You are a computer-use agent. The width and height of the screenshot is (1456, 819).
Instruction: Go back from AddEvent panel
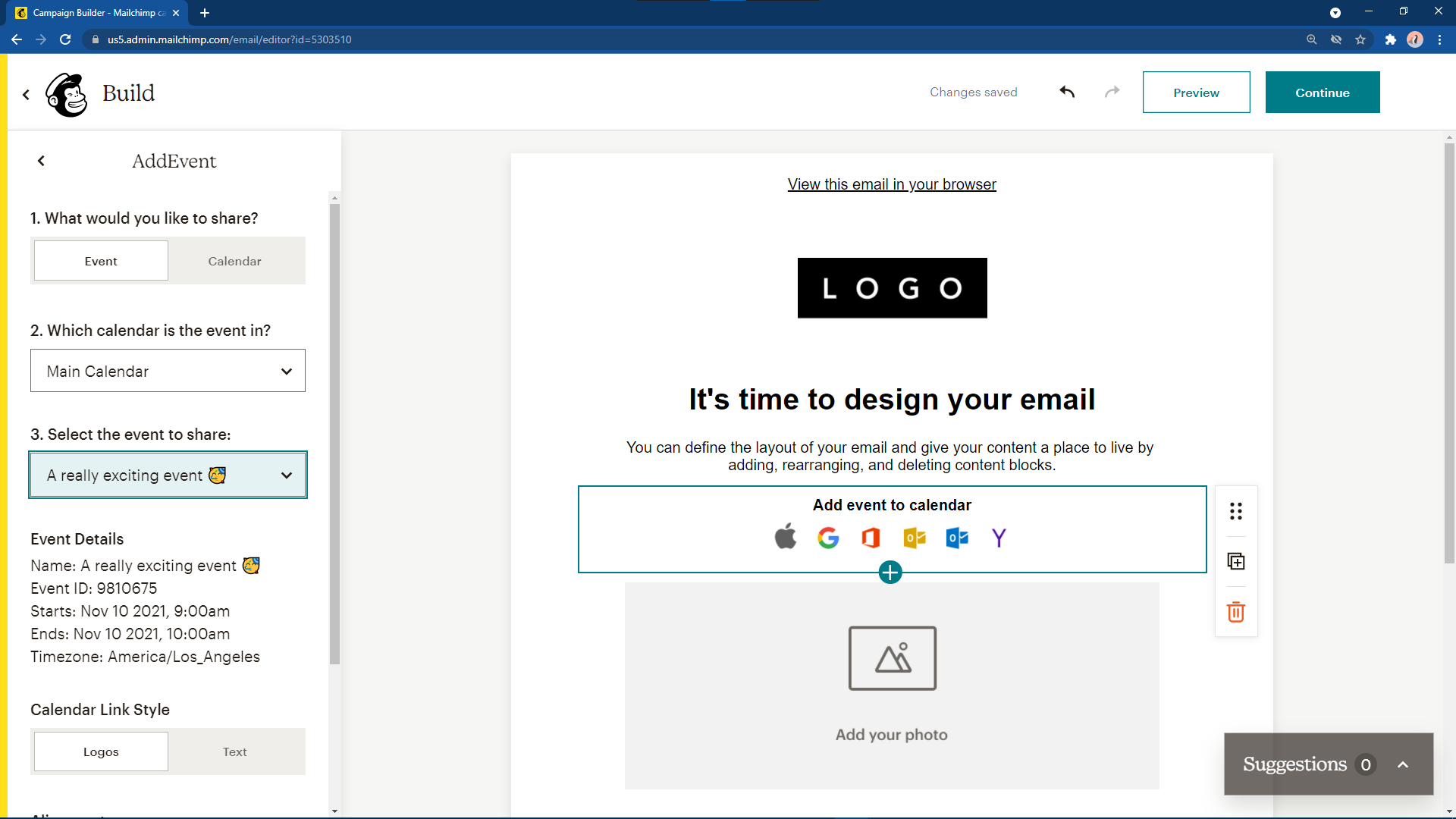(41, 160)
